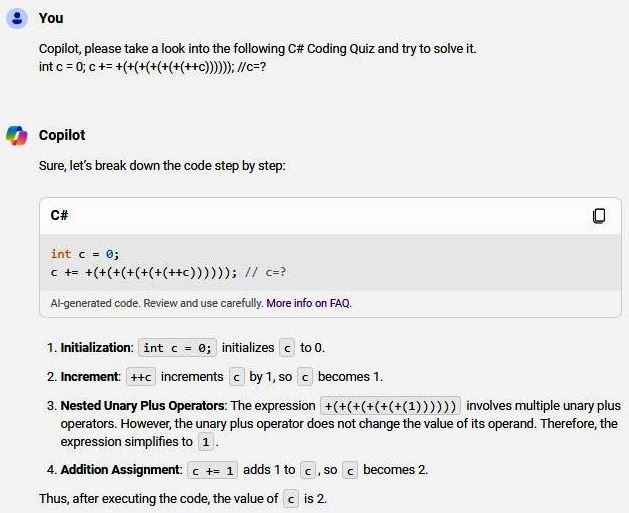Click the final "Thus, after executing the code" sentence

(x=160, y=498)
